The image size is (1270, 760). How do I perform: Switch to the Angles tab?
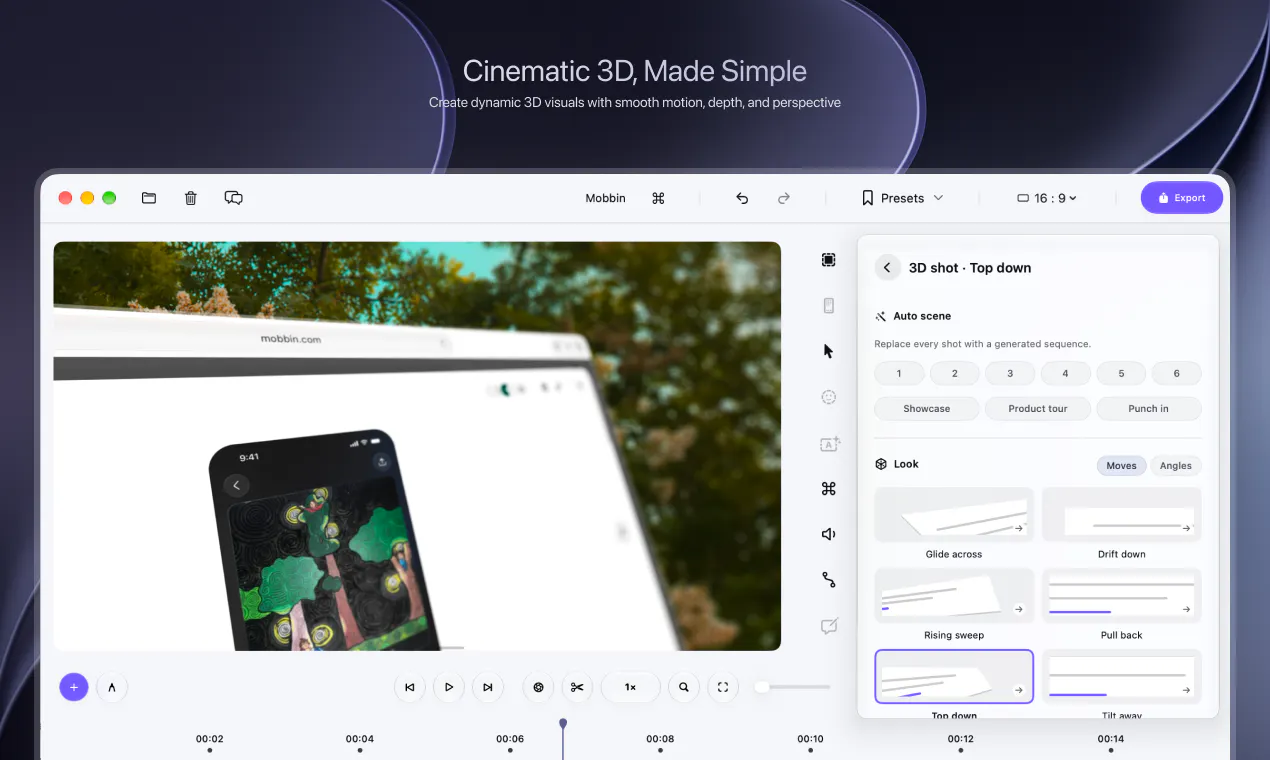click(x=1176, y=465)
